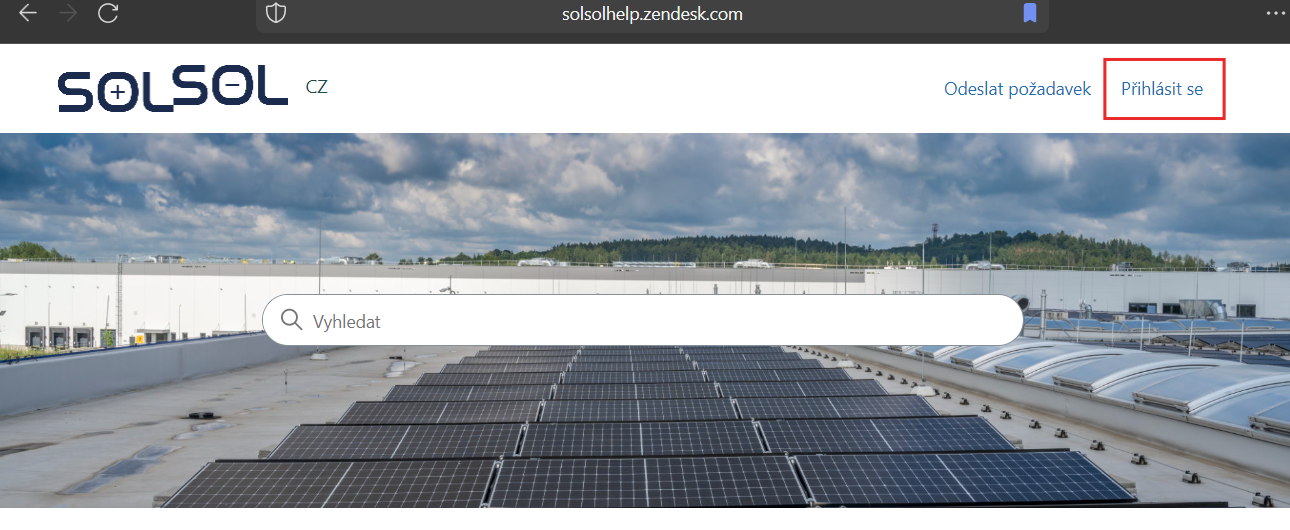This screenshot has width=1290, height=530.
Task: Open the SOLSOL logo homepage link
Action: tap(173, 90)
